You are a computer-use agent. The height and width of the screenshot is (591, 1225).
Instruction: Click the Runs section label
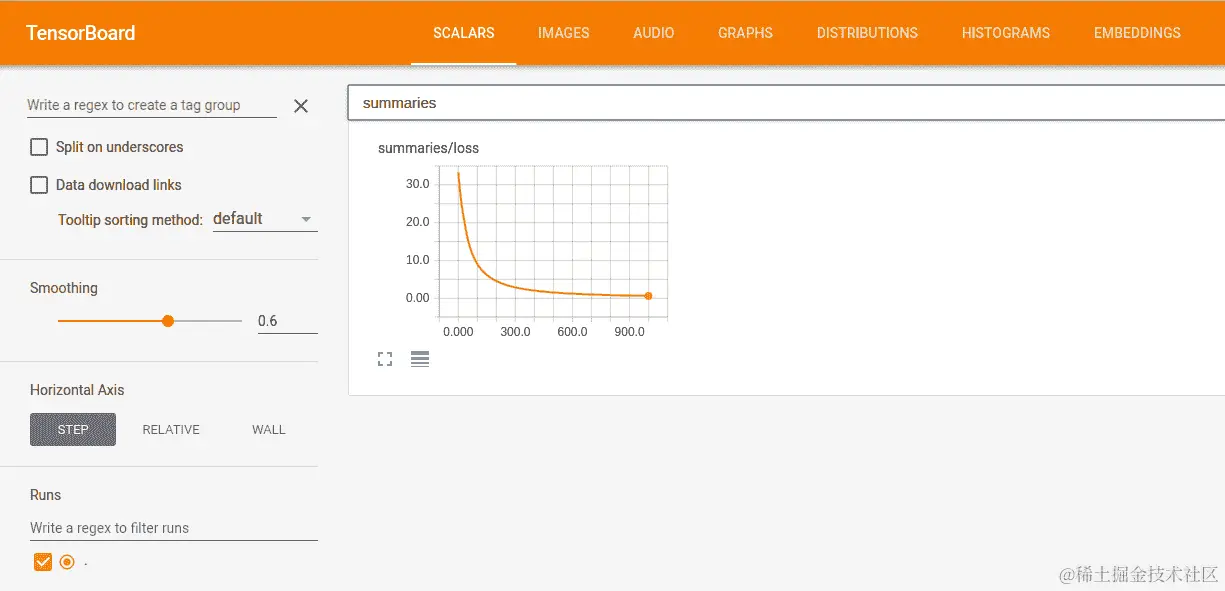pyautogui.click(x=46, y=495)
